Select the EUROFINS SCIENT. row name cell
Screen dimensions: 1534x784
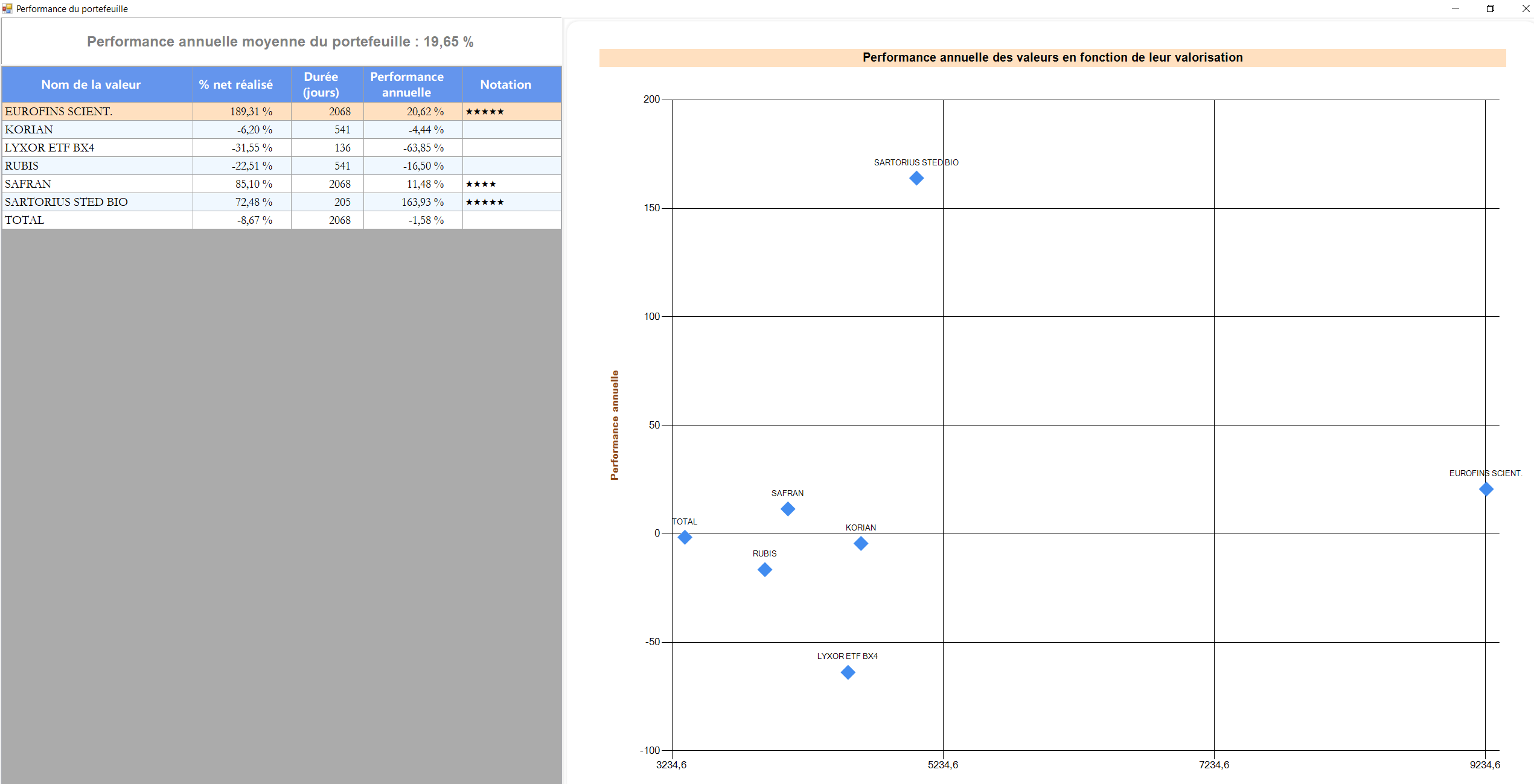pos(97,112)
